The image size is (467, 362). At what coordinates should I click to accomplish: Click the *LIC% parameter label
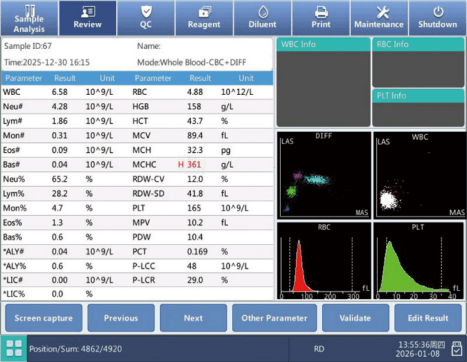[14, 294]
